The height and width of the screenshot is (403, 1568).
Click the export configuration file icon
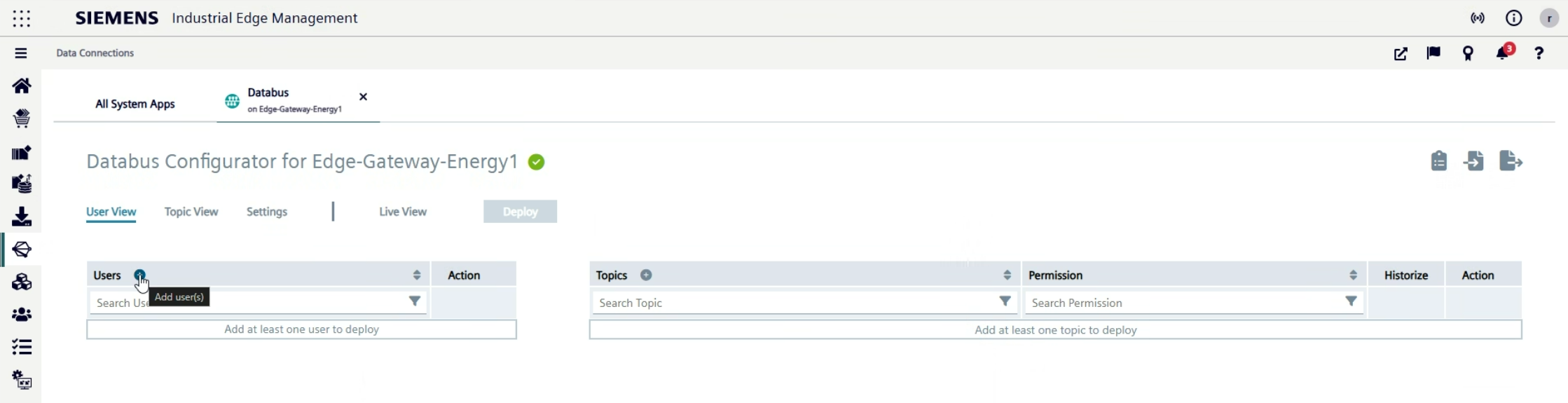point(1511,161)
